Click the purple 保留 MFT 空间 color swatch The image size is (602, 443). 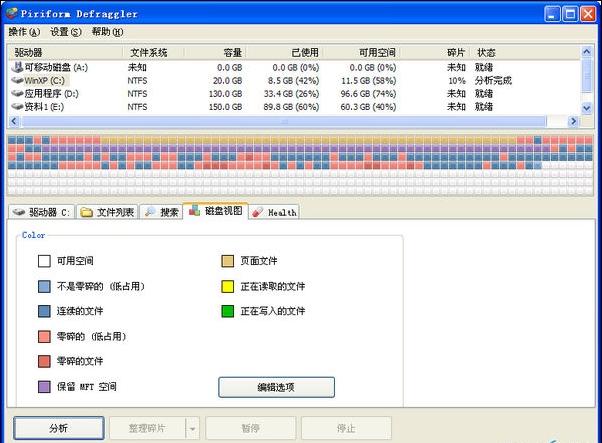click(44, 386)
